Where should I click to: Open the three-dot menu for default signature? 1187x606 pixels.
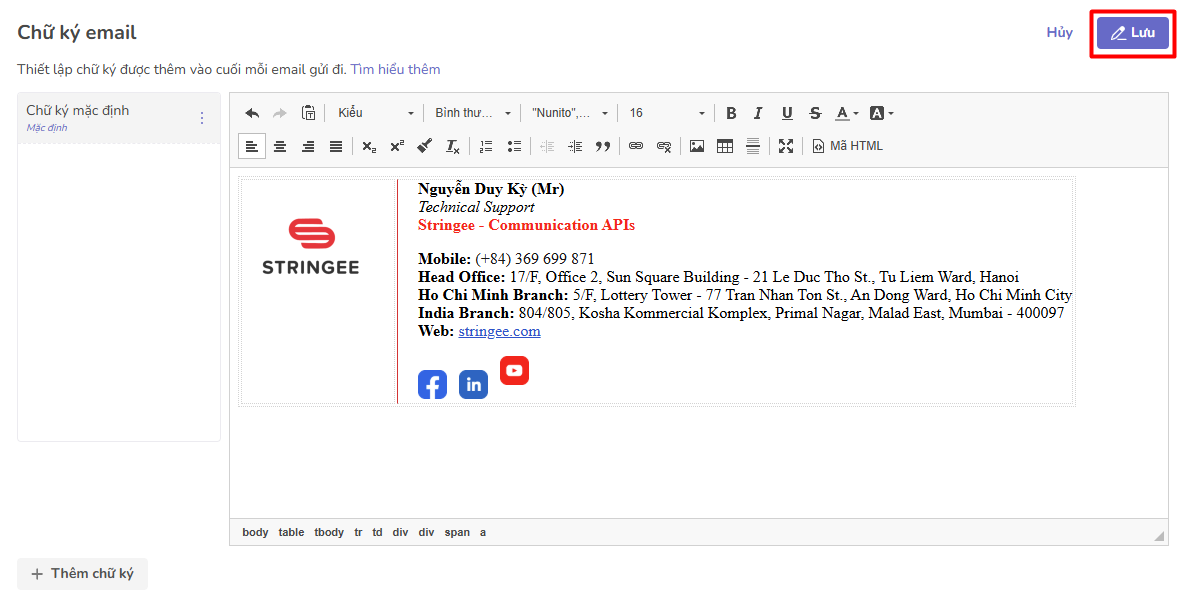(x=201, y=118)
